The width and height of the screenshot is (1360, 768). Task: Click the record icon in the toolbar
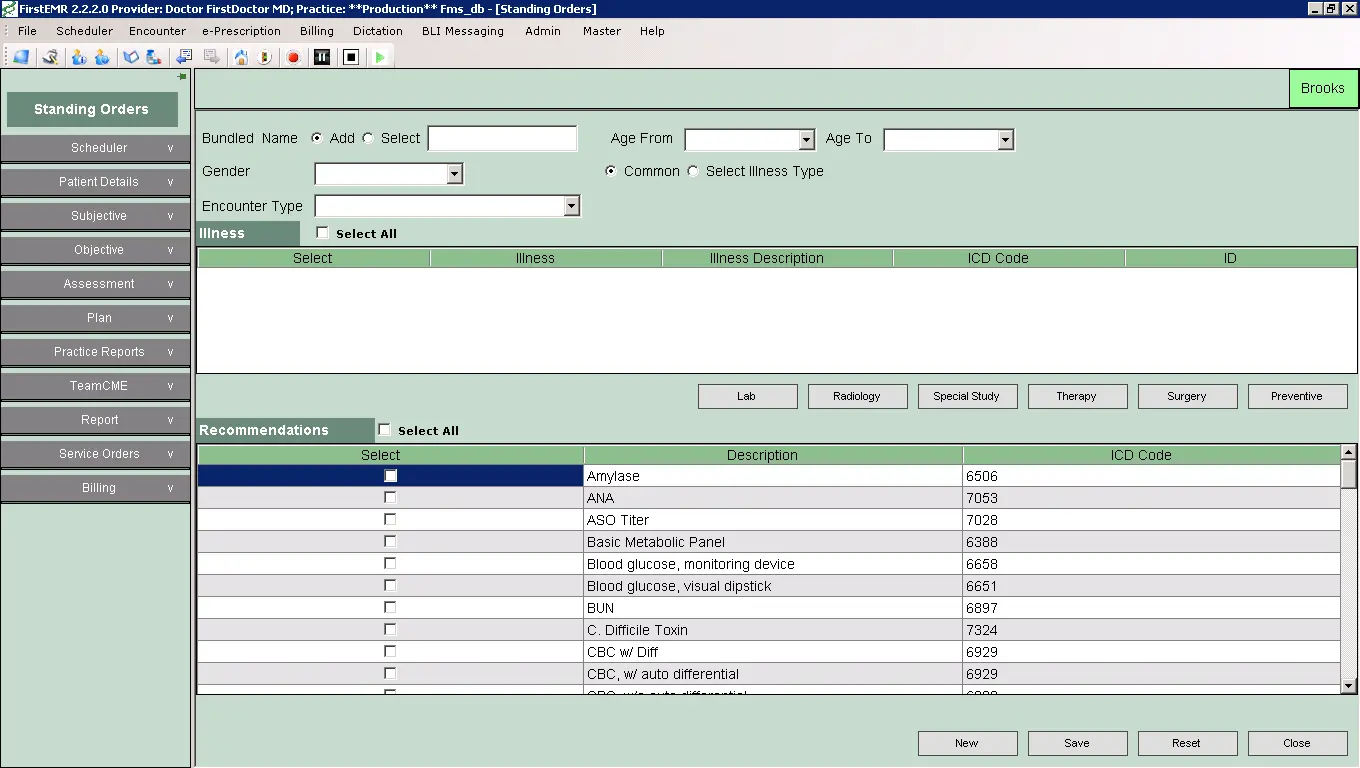(x=293, y=57)
